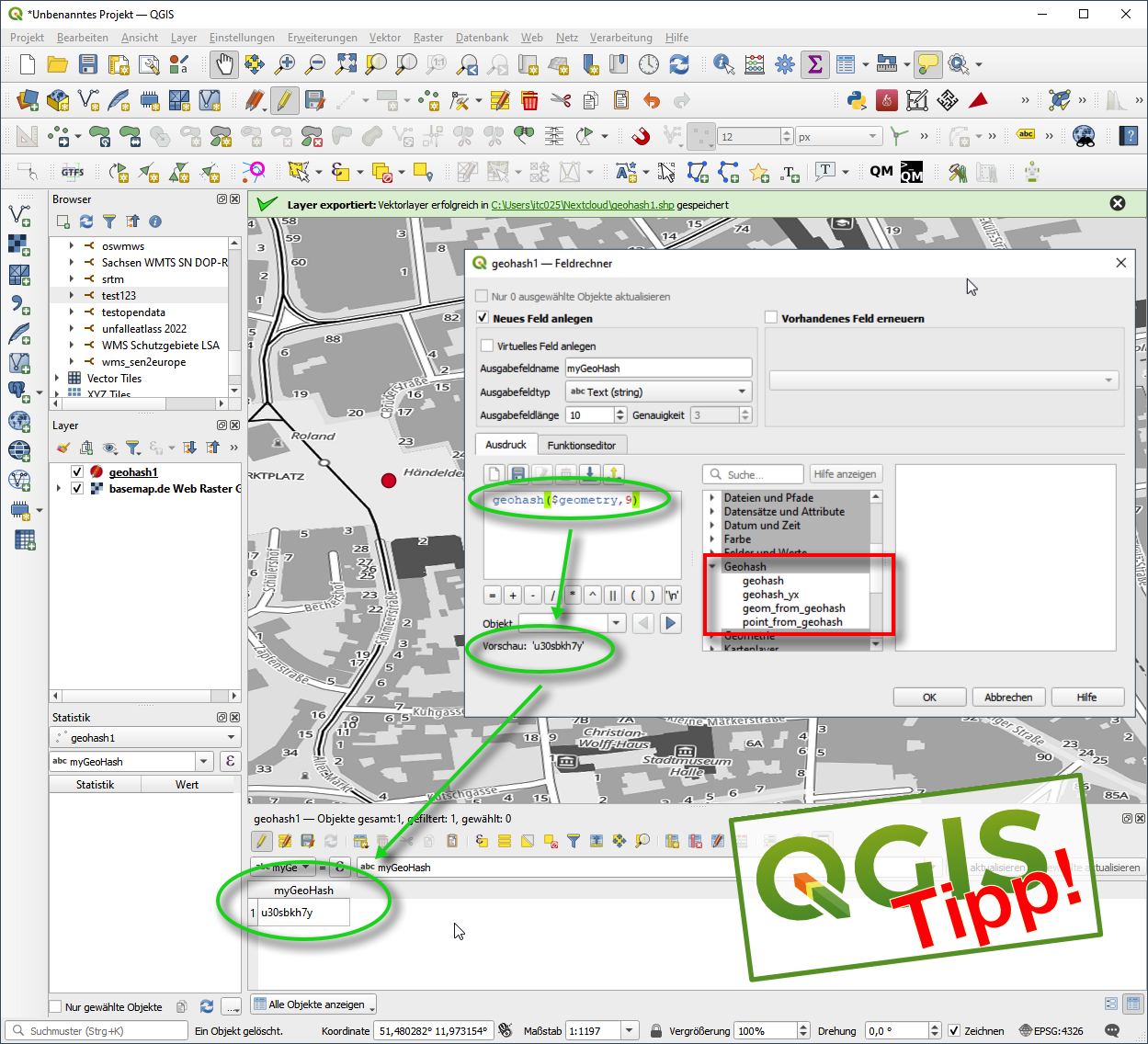Click Abbrechen in the Feldrechner dialog

(1008, 697)
